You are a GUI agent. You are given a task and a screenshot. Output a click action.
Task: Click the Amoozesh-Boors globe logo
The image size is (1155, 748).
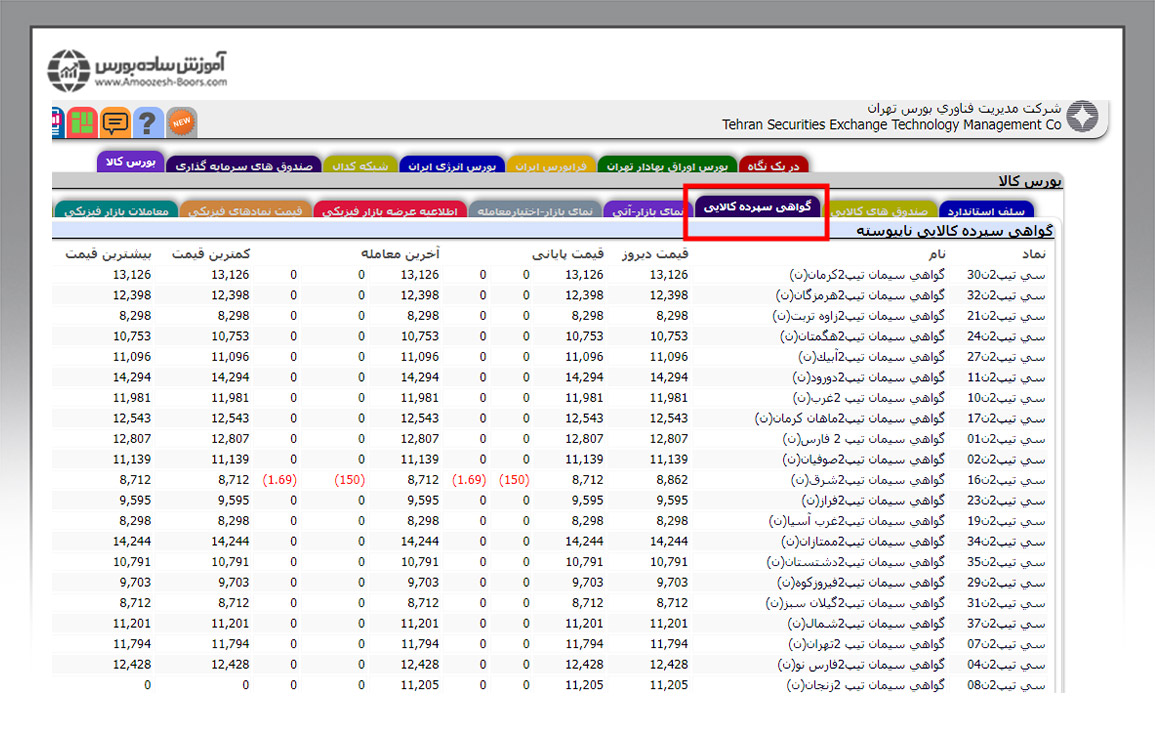point(70,70)
